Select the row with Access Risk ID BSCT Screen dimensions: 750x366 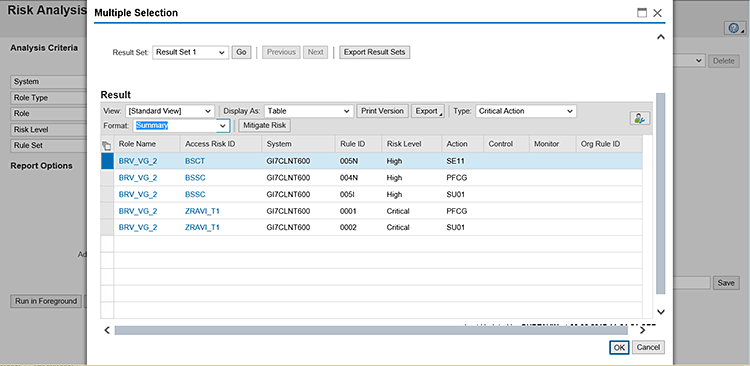click(x=107, y=161)
